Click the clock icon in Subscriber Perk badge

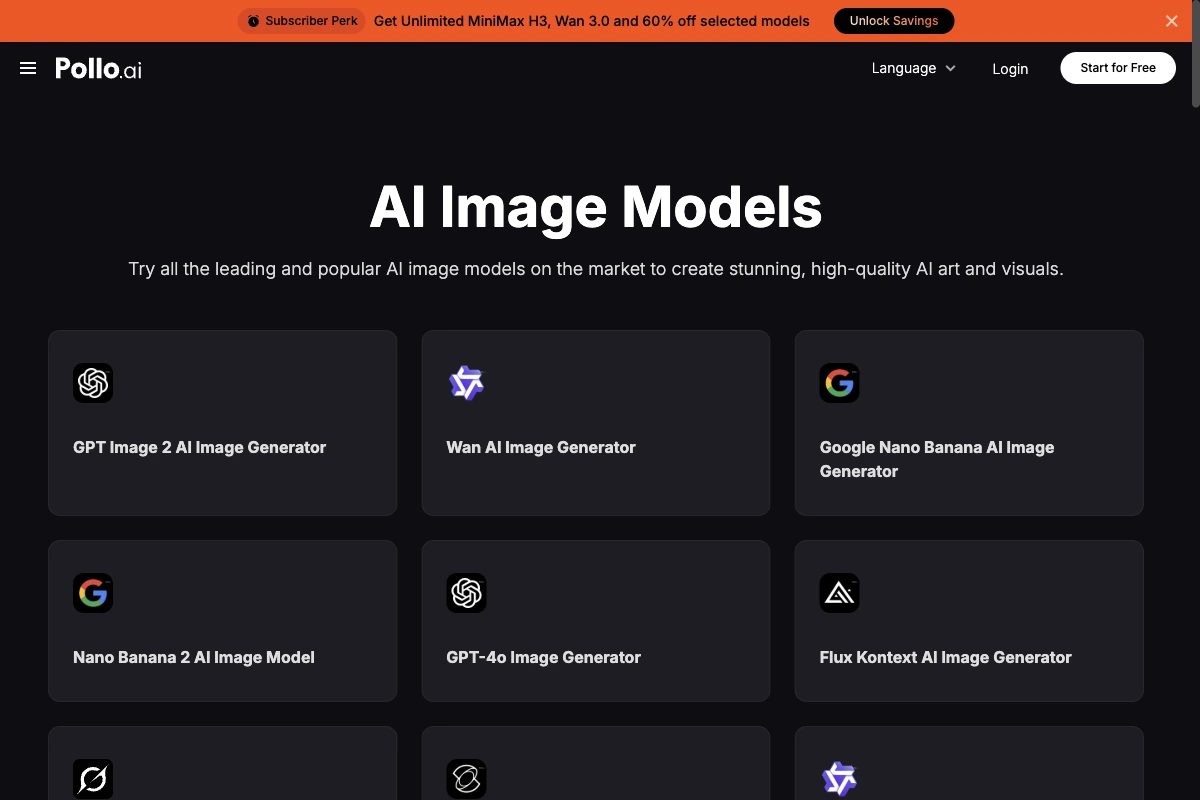253,21
